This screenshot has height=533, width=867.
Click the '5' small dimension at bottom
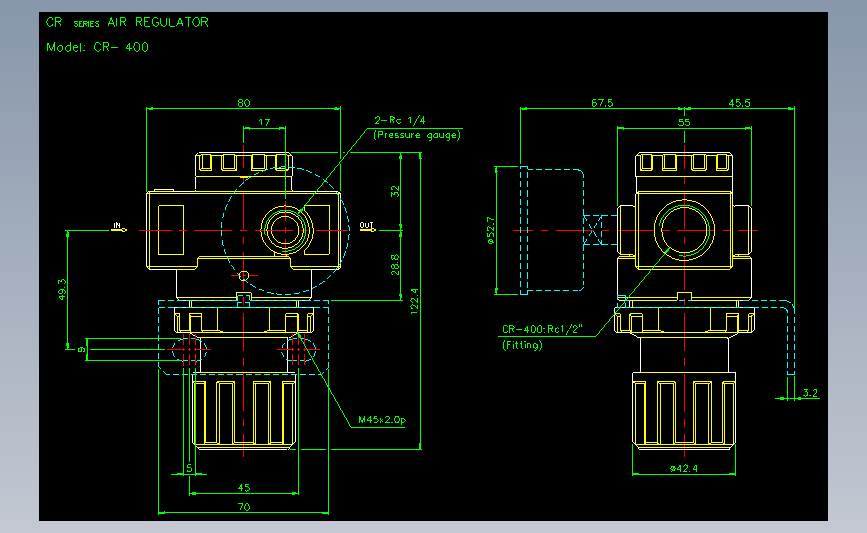[x=189, y=468]
